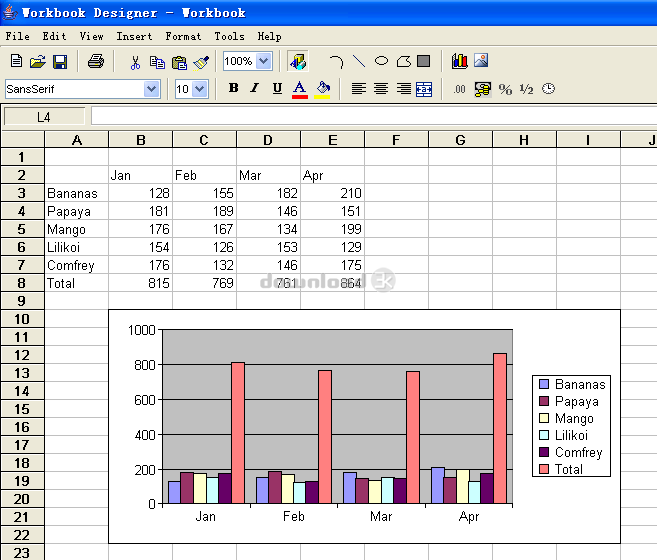The width and height of the screenshot is (657, 560).
Task: Select column E header
Action: tap(333, 140)
